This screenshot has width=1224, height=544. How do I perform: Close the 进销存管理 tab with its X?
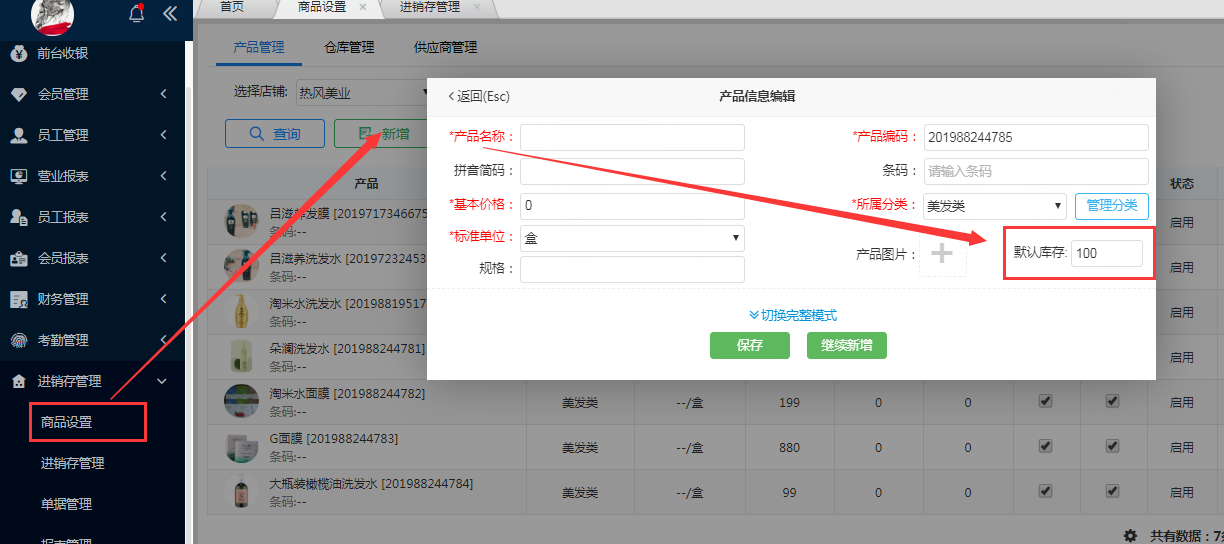(x=477, y=7)
